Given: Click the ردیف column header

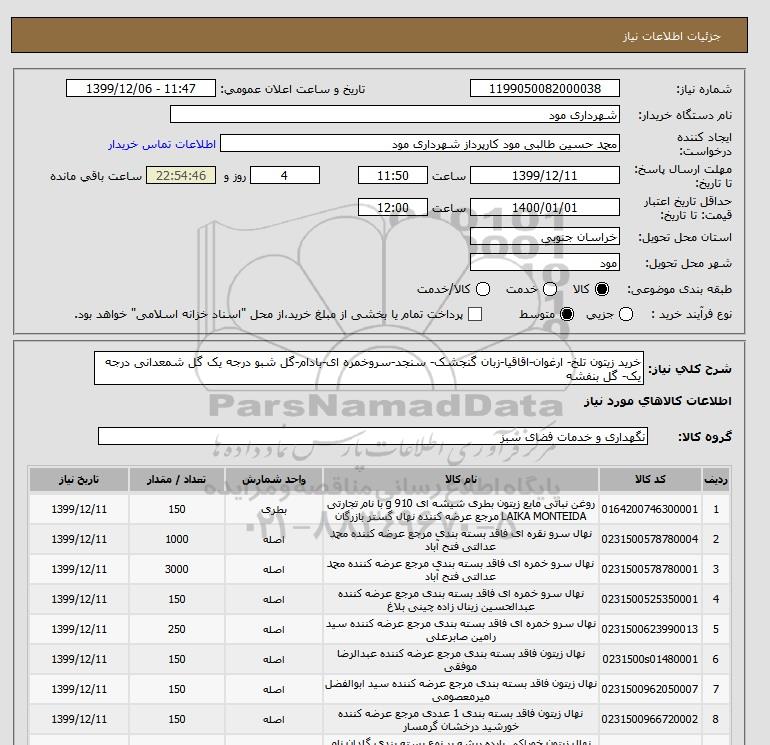Looking at the screenshot, I should [716, 479].
